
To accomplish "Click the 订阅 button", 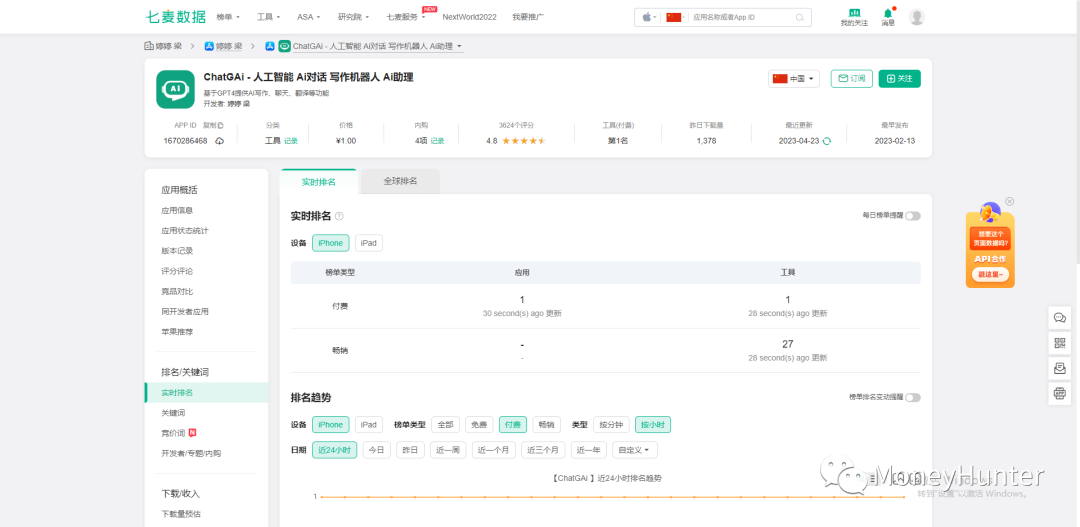I will coord(852,79).
